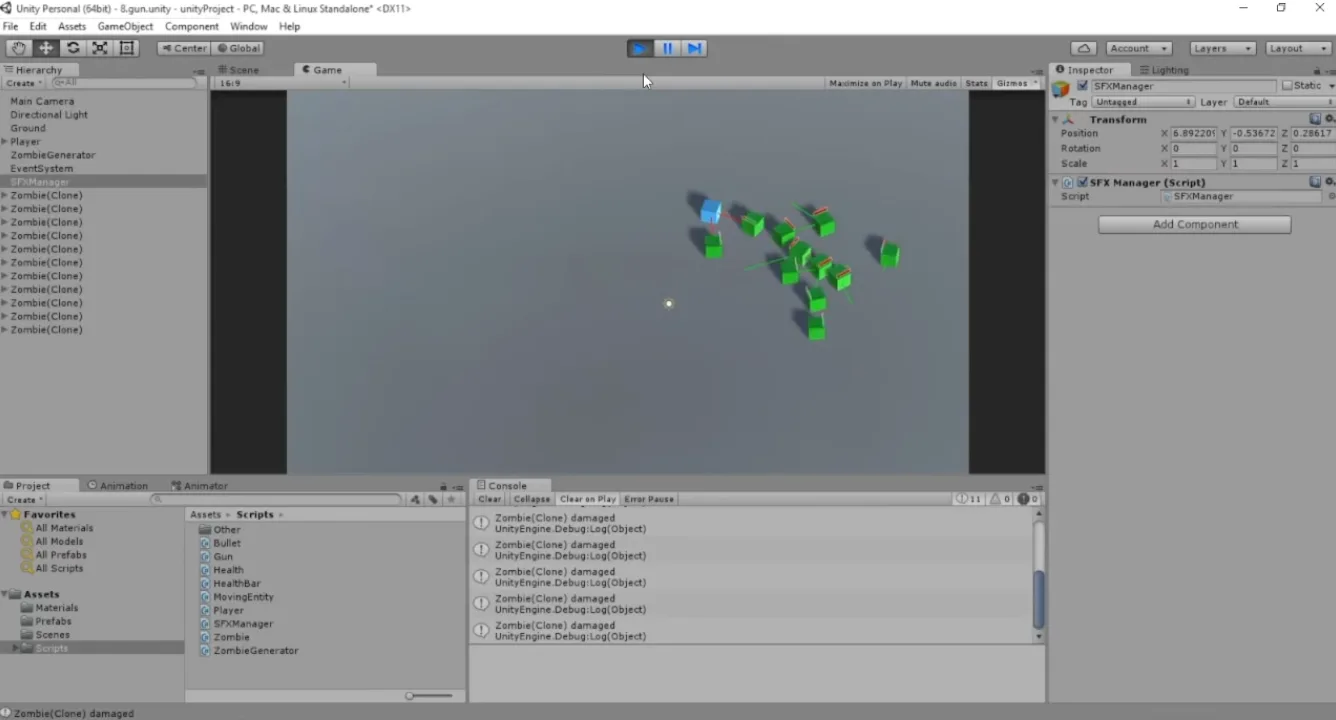This screenshot has width=1336, height=720.
Task: Click the SFXManager GameObject cube icon
Action: coord(1061,89)
